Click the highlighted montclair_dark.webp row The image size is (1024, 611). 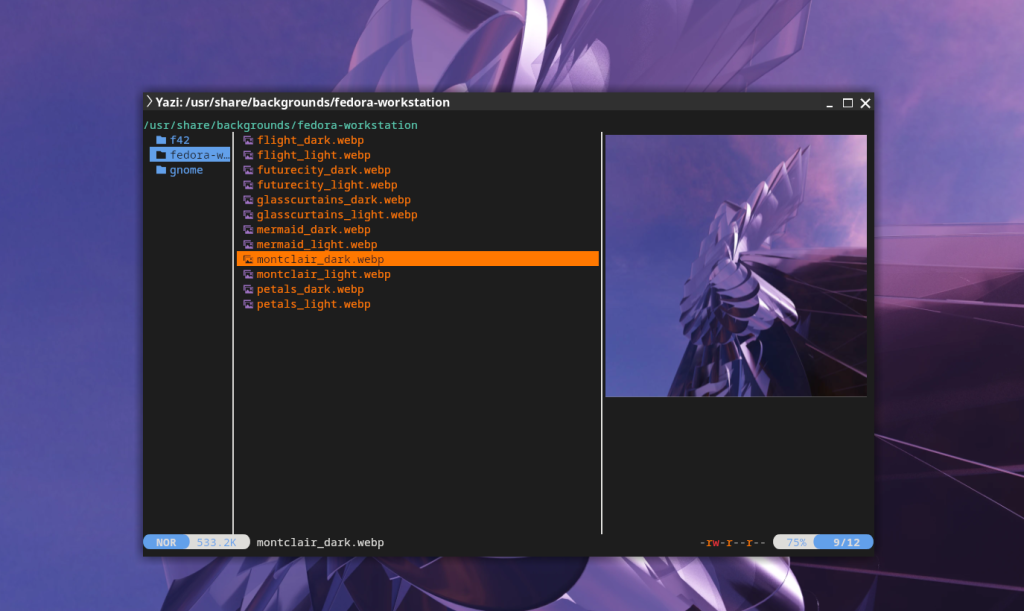[x=418, y=259]
